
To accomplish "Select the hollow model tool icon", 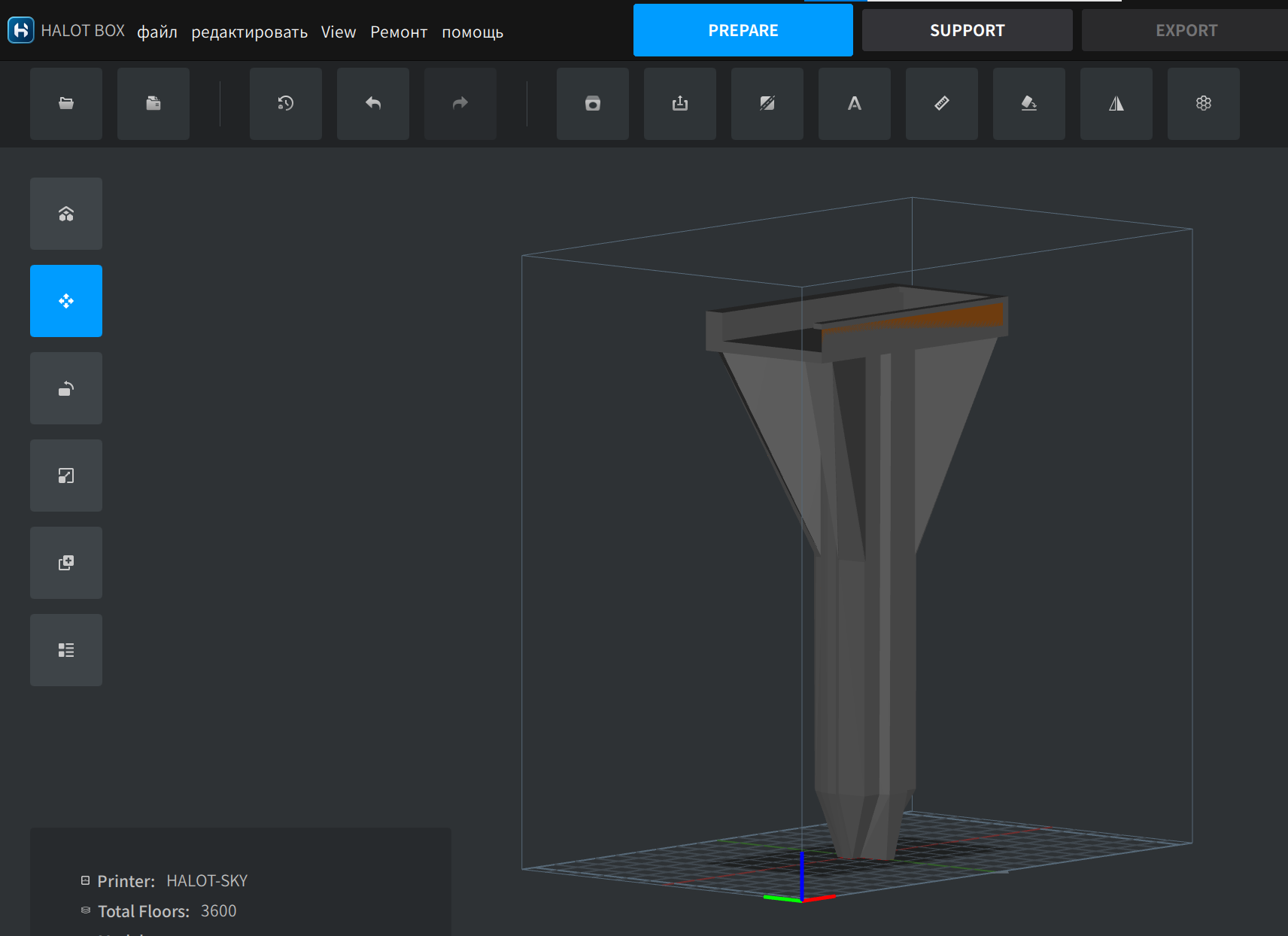I will click(x=593, y=104).
